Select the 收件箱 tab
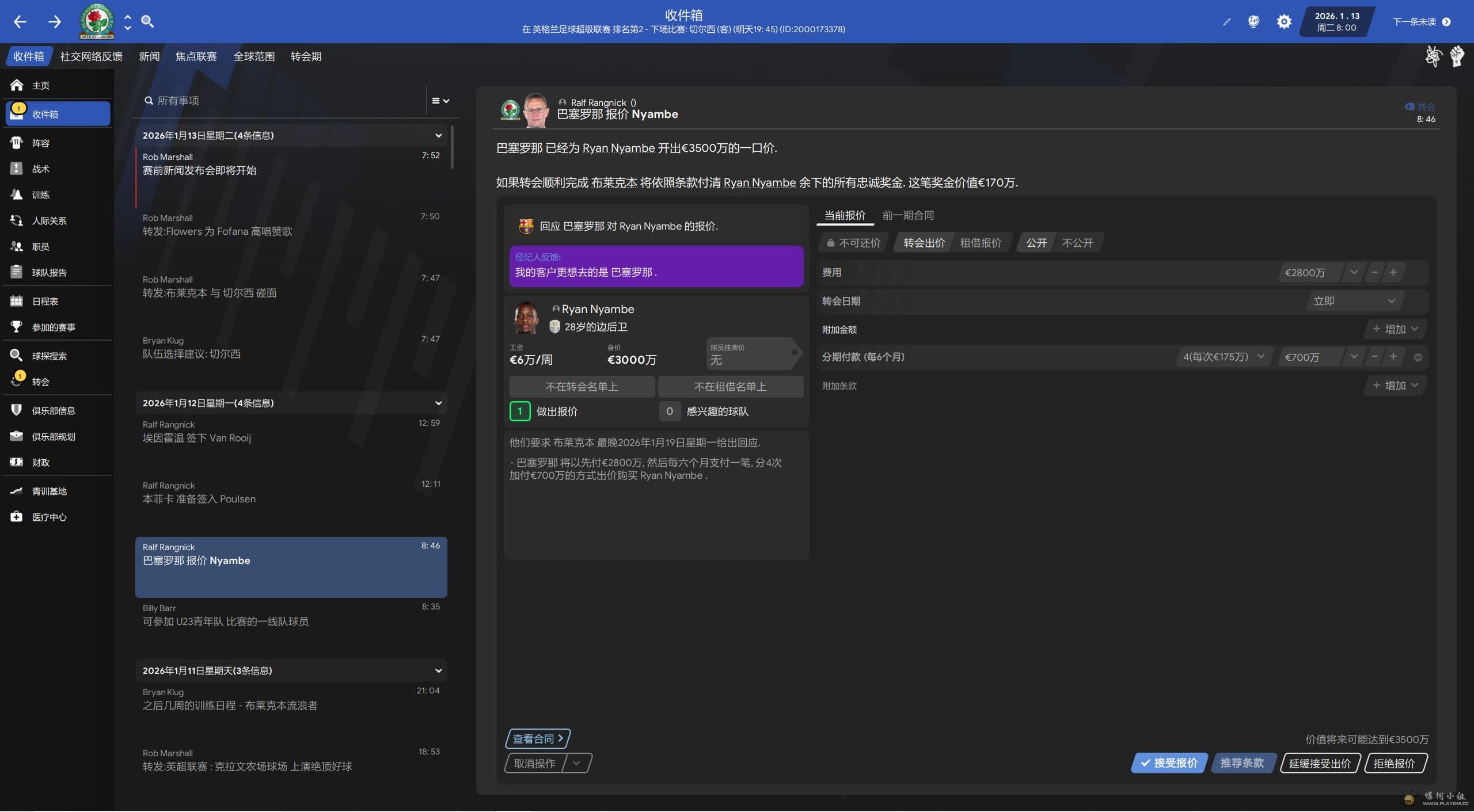1474x812 pixels. 29,56
